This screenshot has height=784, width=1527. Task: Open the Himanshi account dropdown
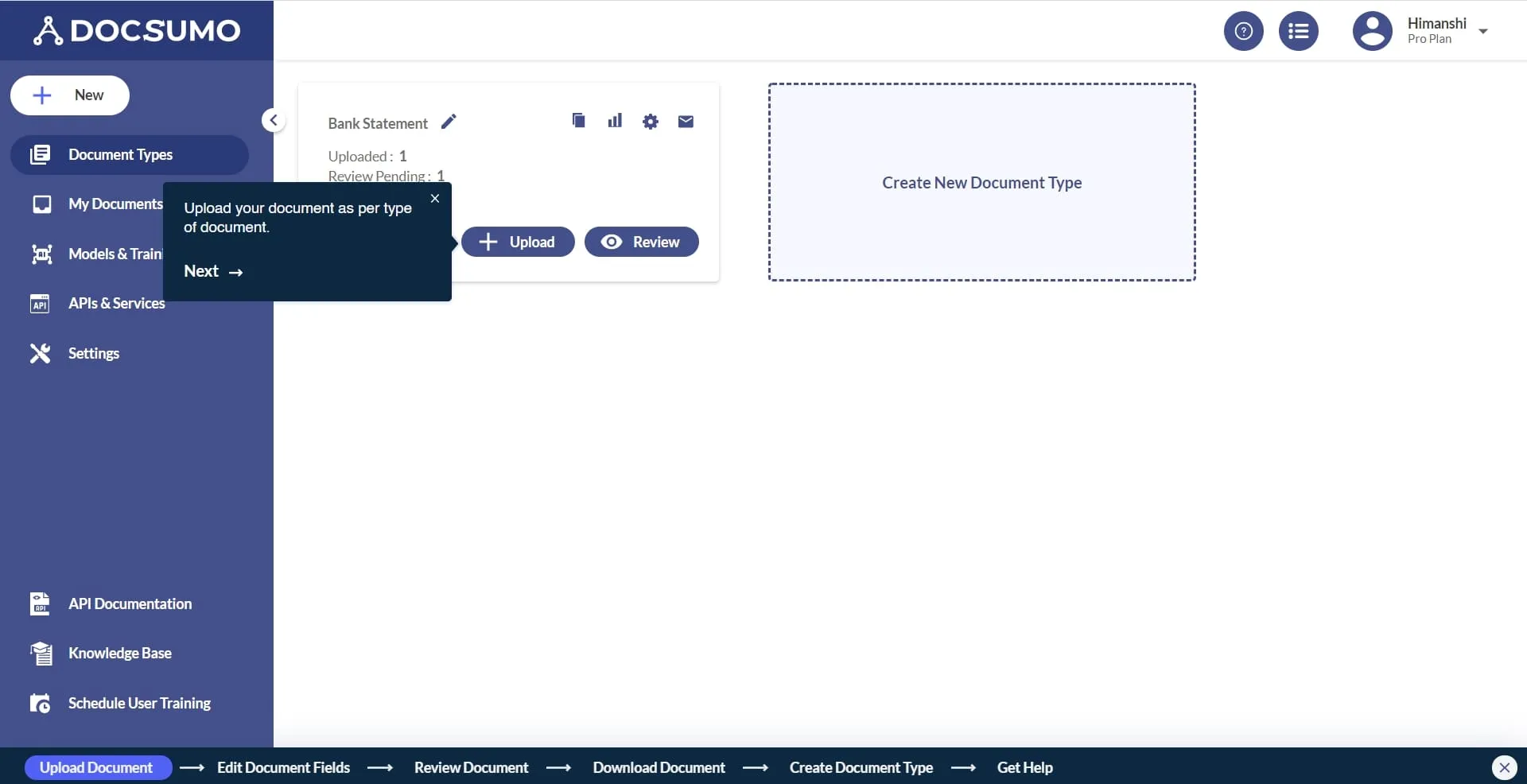(x=1483, y=31)
